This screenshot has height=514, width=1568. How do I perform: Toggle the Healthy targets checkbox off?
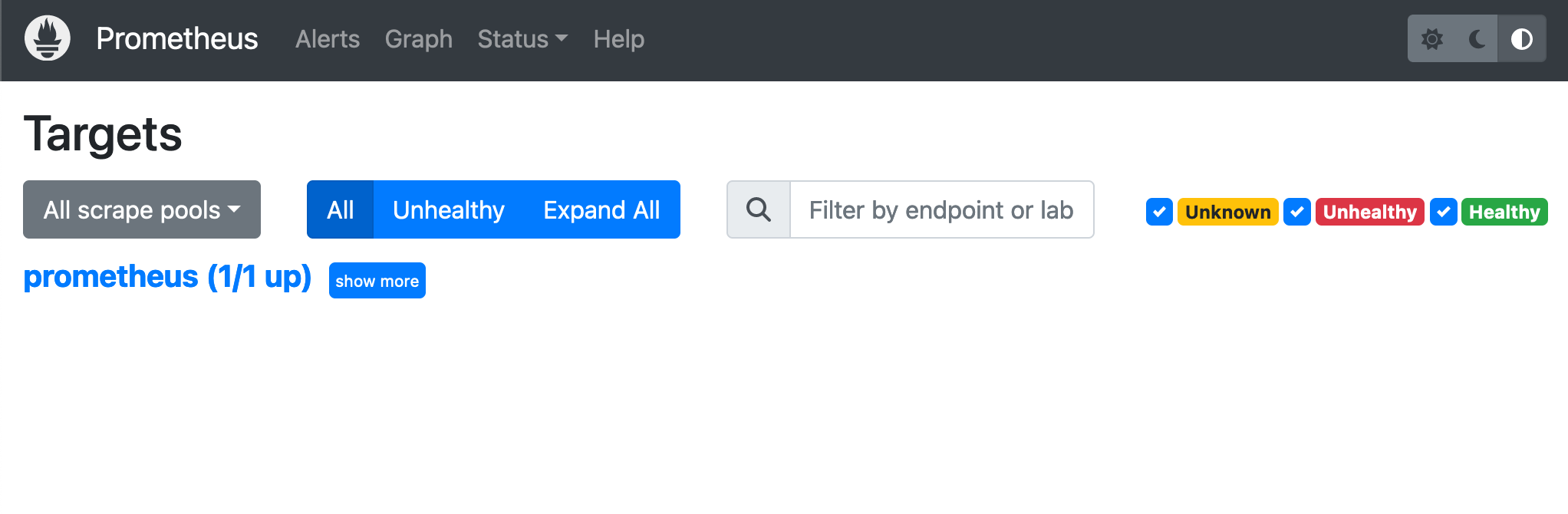[1443, 212]
